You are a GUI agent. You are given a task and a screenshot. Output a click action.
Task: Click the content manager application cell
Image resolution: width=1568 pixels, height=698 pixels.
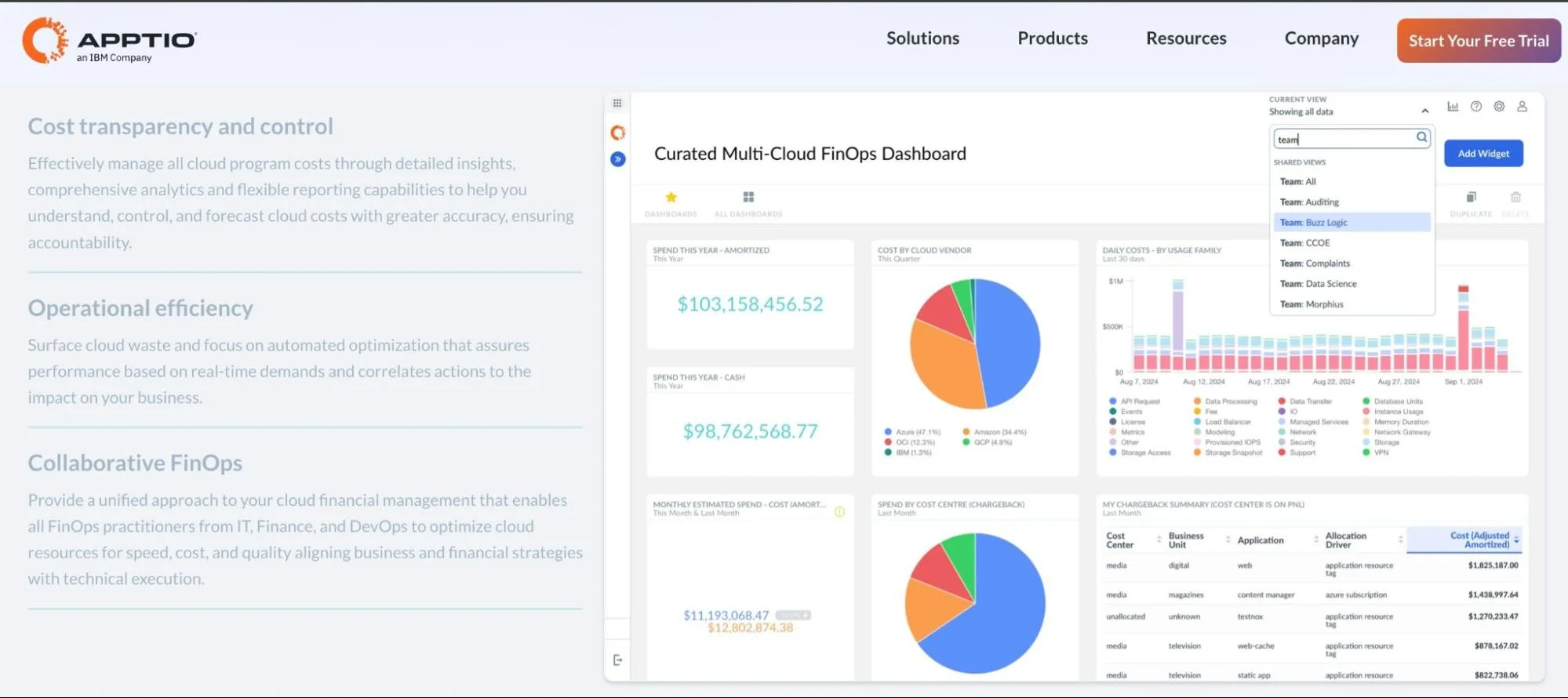[x=1266, y=595]
